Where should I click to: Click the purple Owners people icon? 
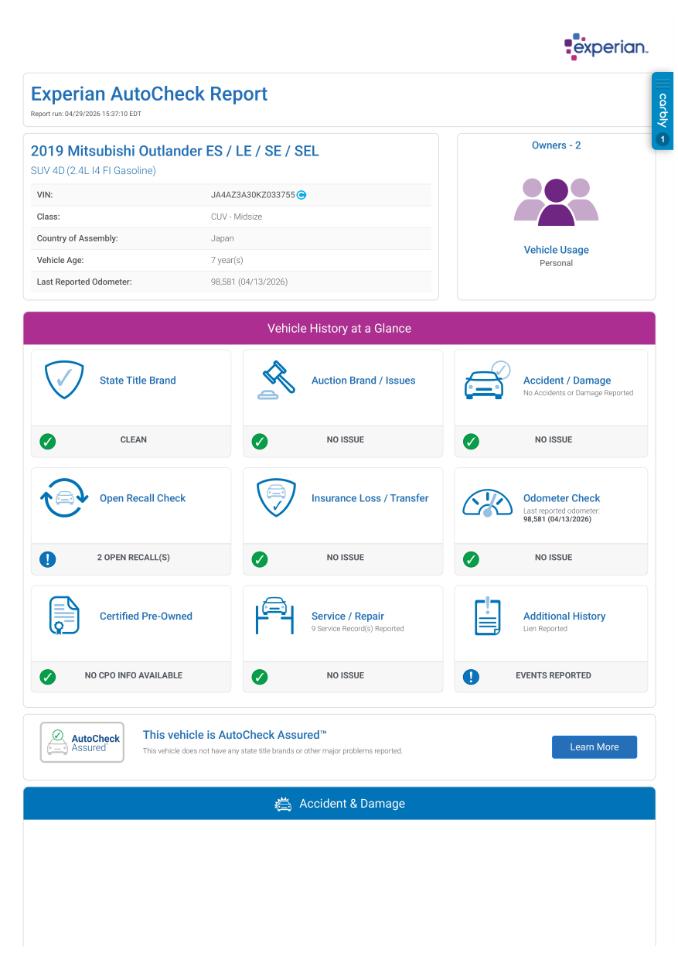tap(556, 201)
